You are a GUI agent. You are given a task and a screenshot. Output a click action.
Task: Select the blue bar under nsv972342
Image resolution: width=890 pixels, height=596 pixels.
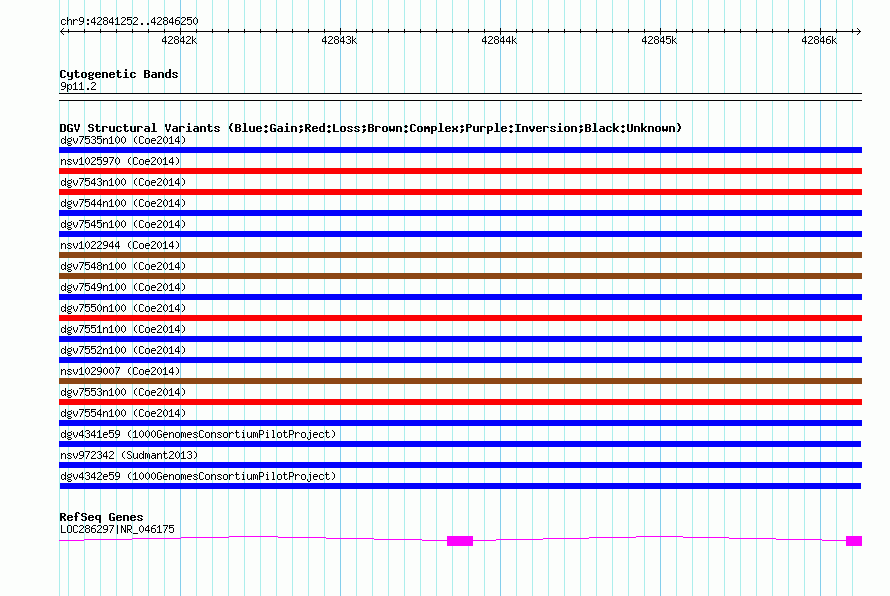click(460, 465)
